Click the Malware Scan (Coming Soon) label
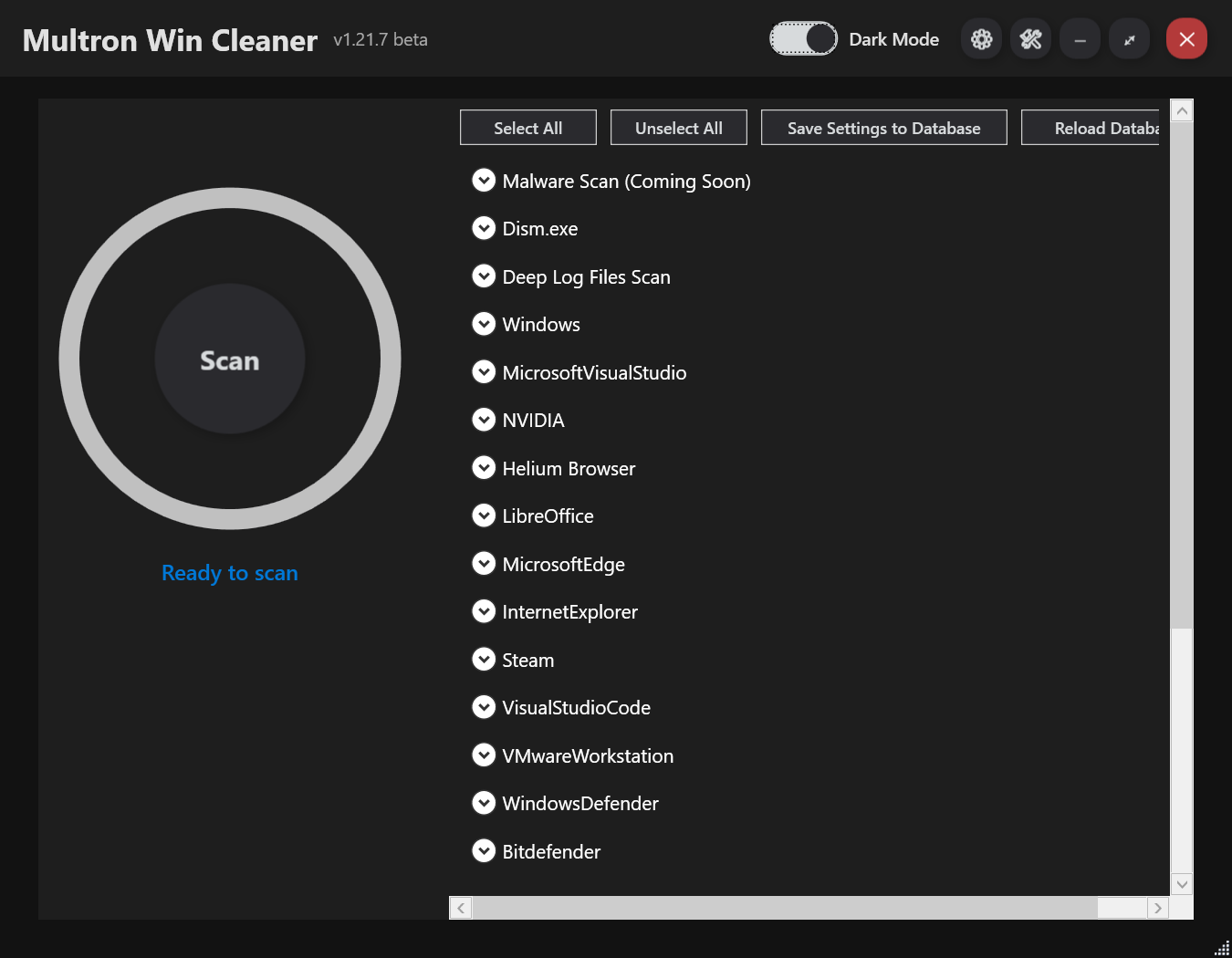 (627, 182)
